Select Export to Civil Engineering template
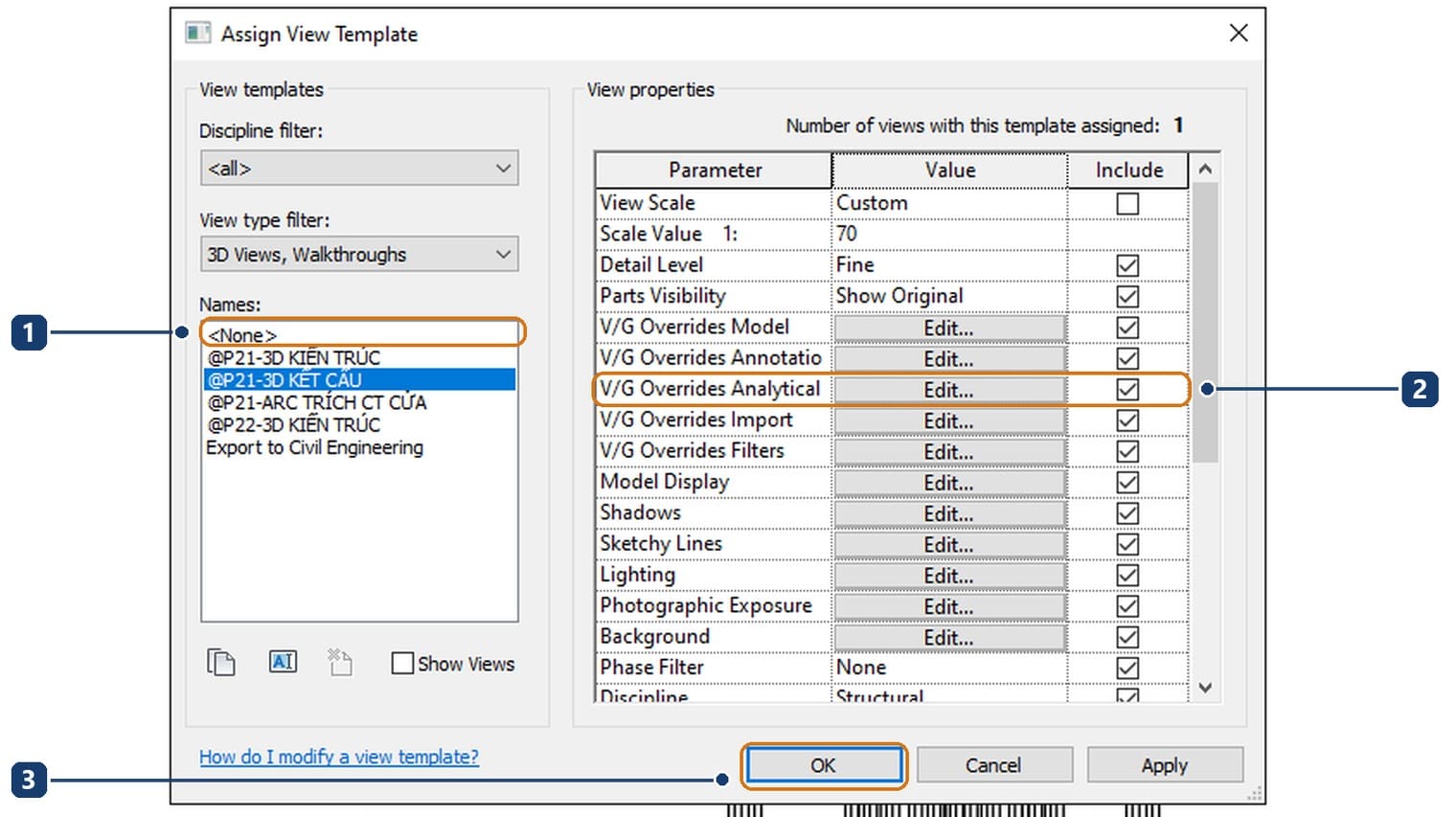 [x=359, y=447]
